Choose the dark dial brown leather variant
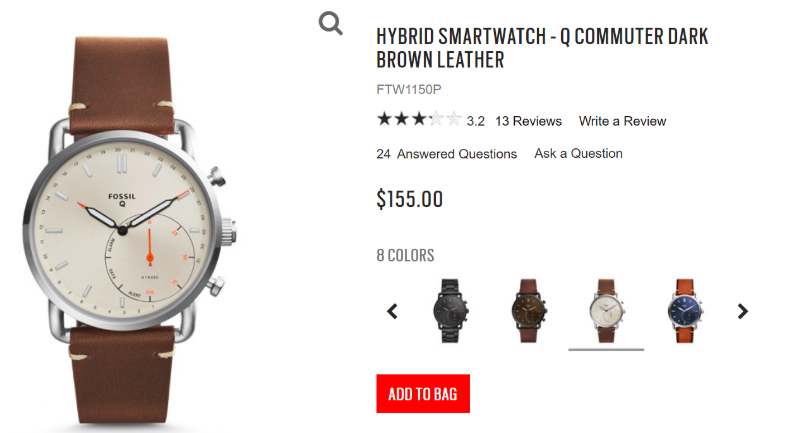This screenshot has height=433, width=787. (529, 311)
